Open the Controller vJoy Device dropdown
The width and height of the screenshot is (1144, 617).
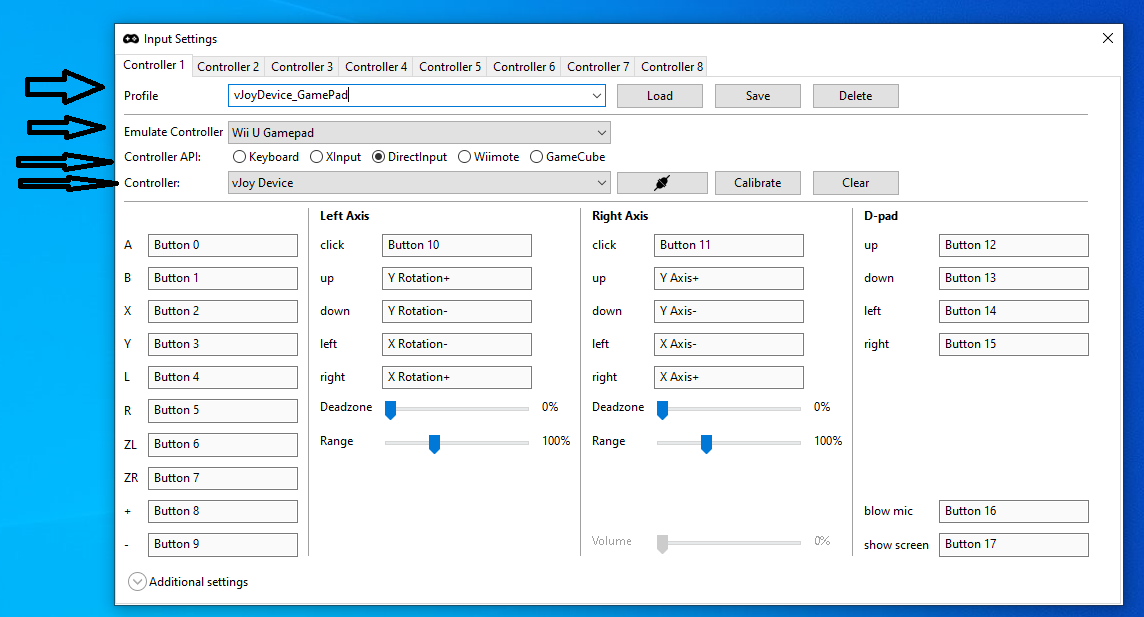coord(419,183)
